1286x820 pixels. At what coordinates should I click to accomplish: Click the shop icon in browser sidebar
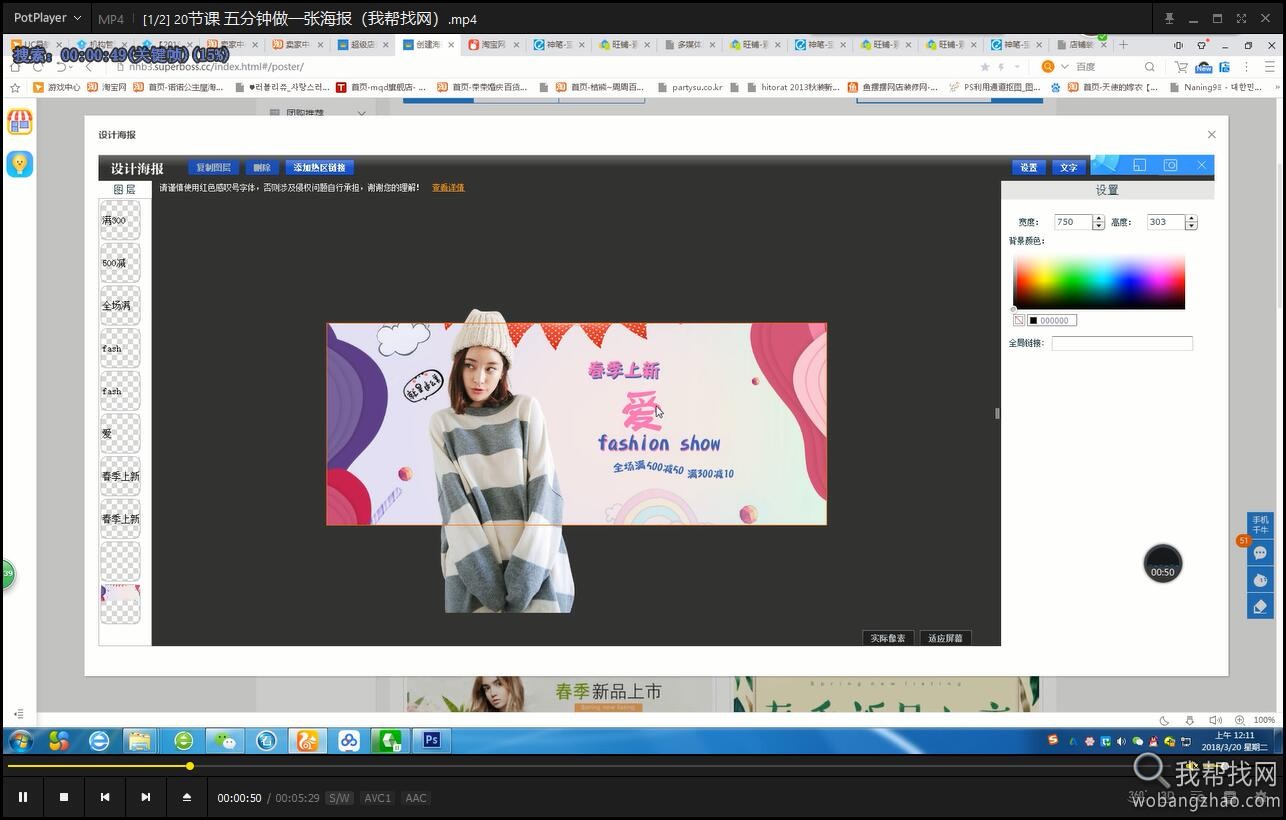coord(20,123)
